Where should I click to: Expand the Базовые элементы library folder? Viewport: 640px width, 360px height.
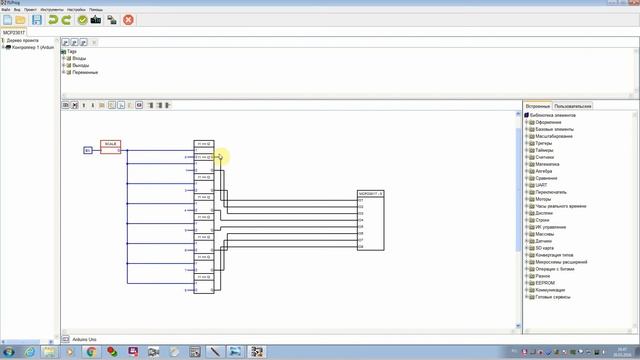pos(527,129)
